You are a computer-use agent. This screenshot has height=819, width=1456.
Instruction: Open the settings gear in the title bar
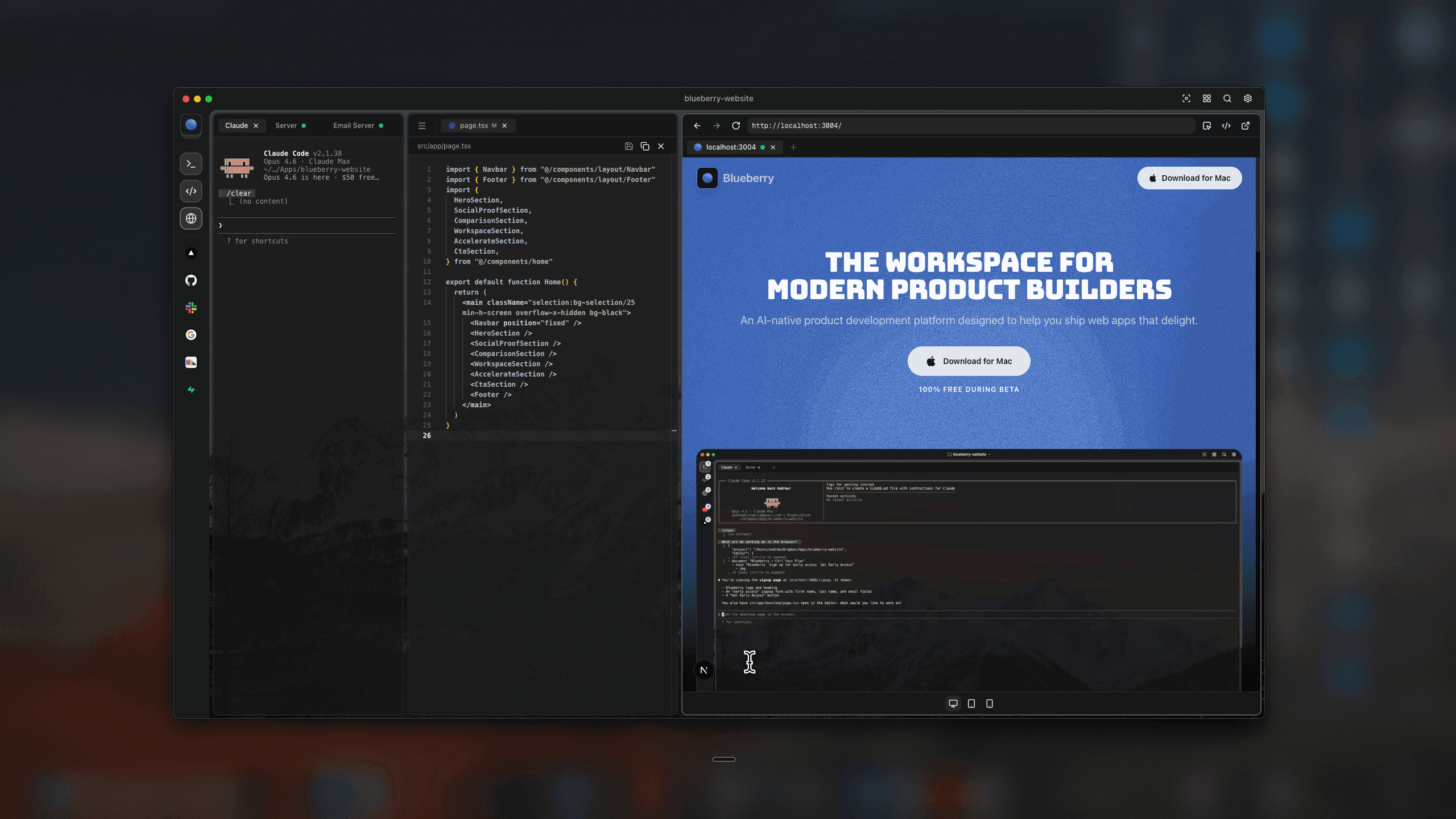1247,98
